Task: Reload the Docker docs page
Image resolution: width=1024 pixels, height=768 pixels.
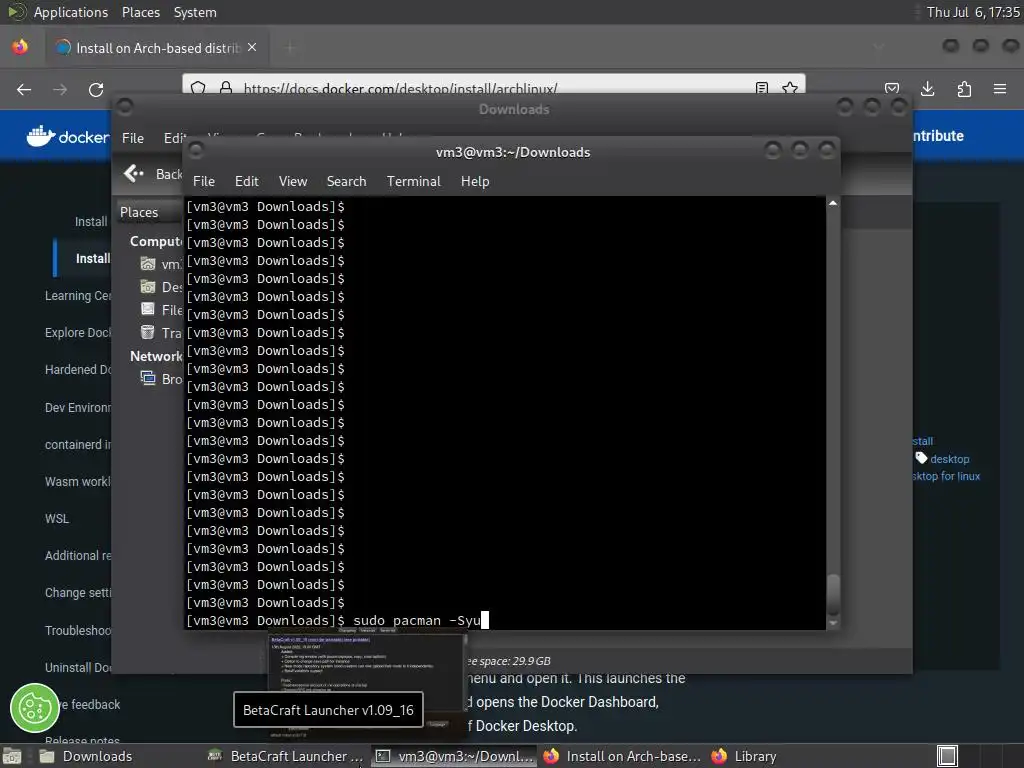Action: (96, 89)
